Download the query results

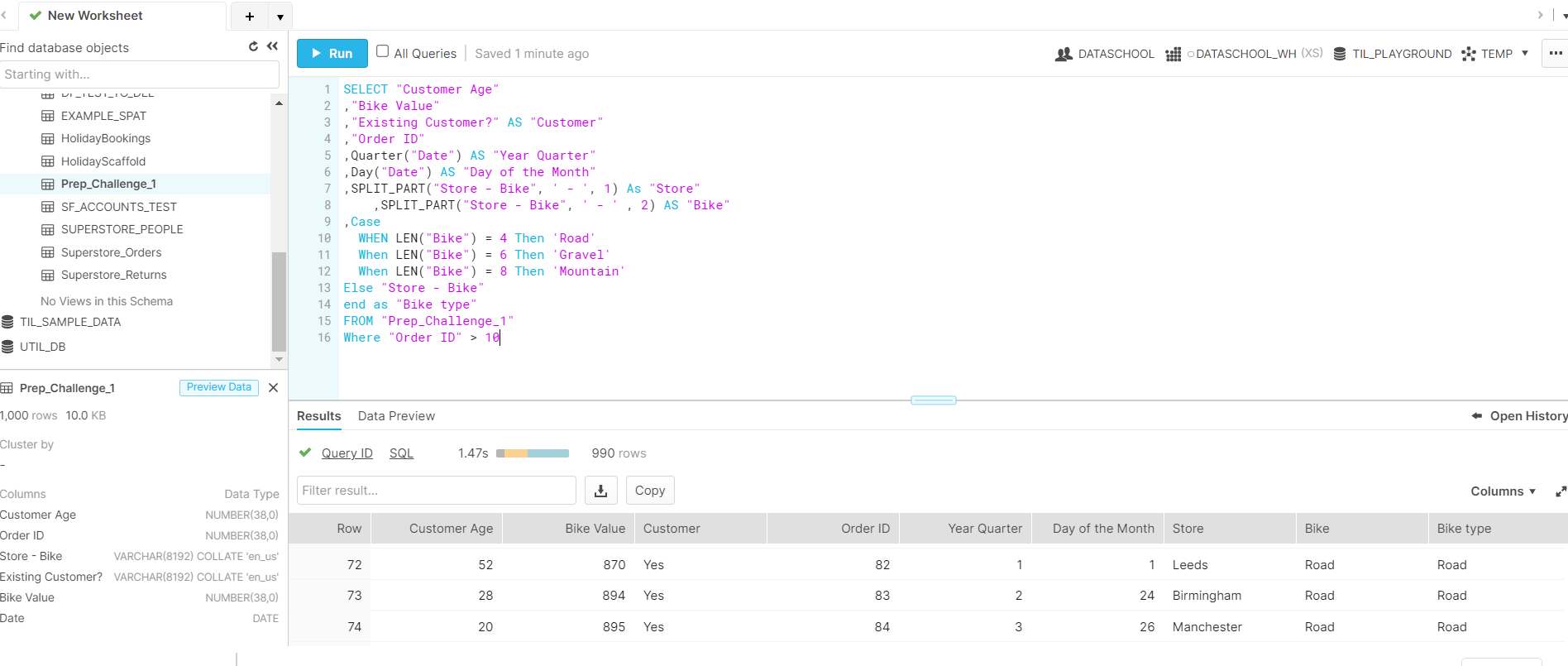click(600, 491)
